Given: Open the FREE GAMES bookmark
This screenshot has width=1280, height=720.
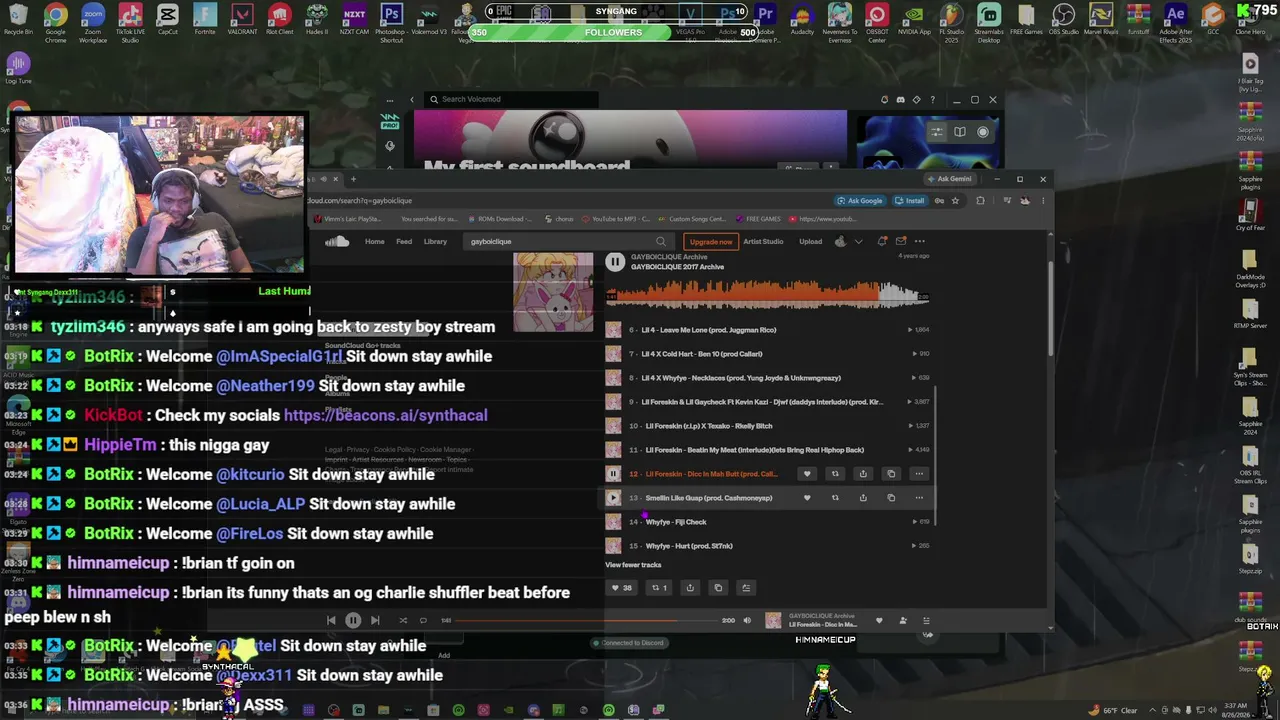Looking at the screenshot, I should coord(759,219).
